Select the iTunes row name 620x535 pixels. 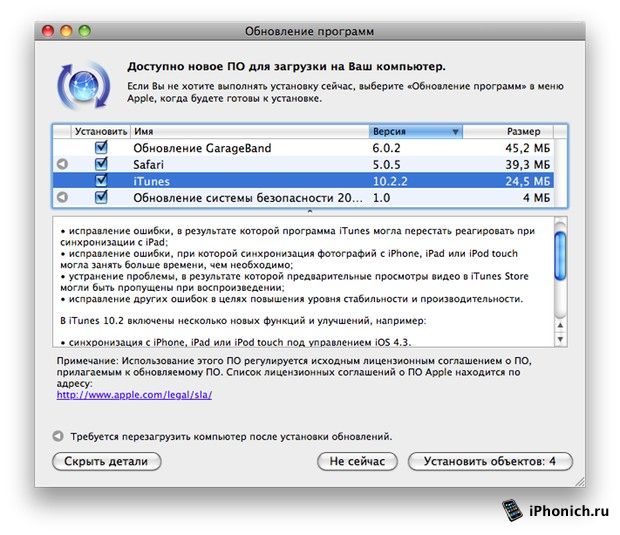151,181
